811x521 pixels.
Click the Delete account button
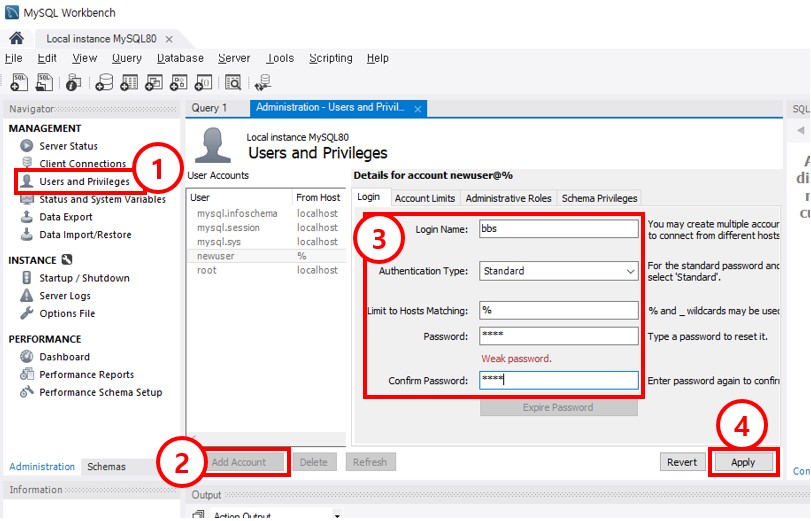(x=314, y=462)
